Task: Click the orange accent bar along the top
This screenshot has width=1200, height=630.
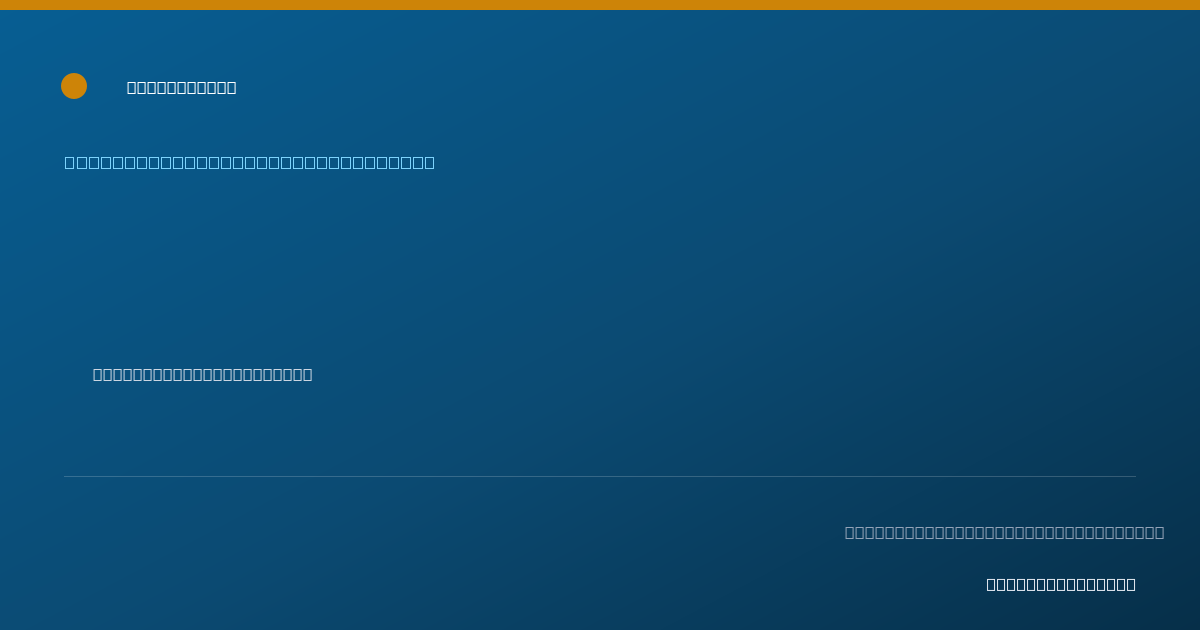Action: (x=600, y=5)
